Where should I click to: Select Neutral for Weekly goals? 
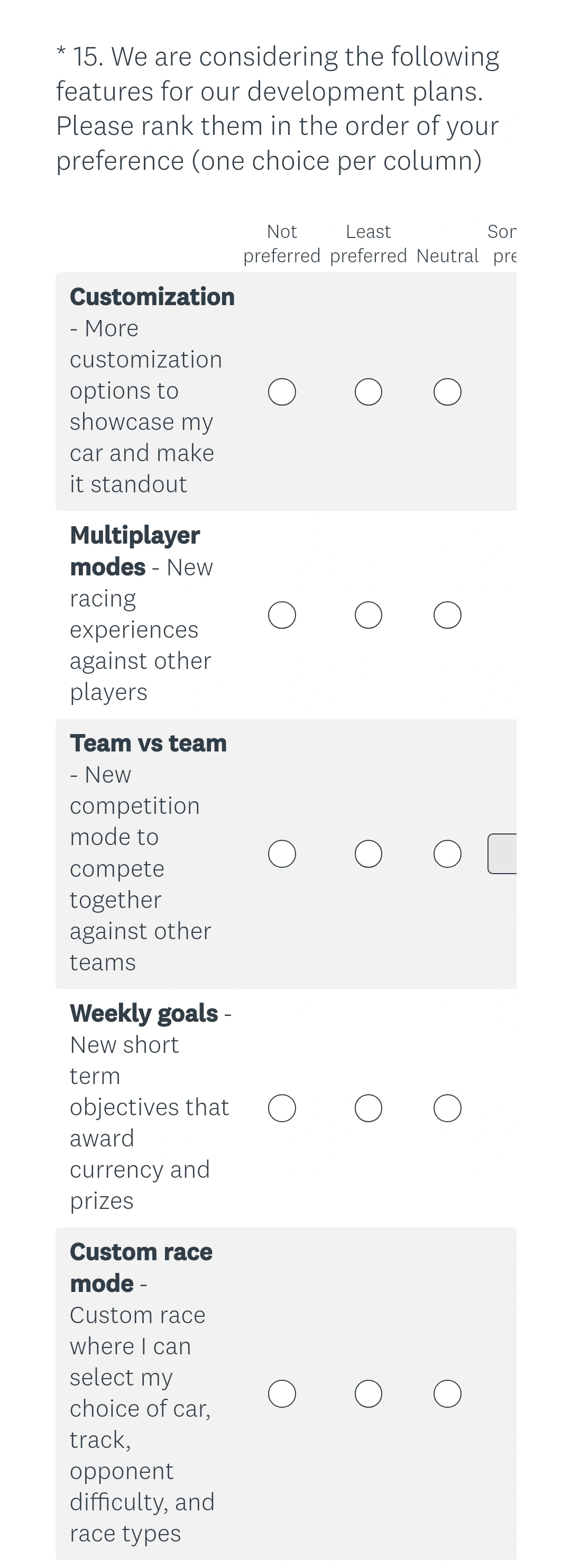click(x=447, y=1107)
